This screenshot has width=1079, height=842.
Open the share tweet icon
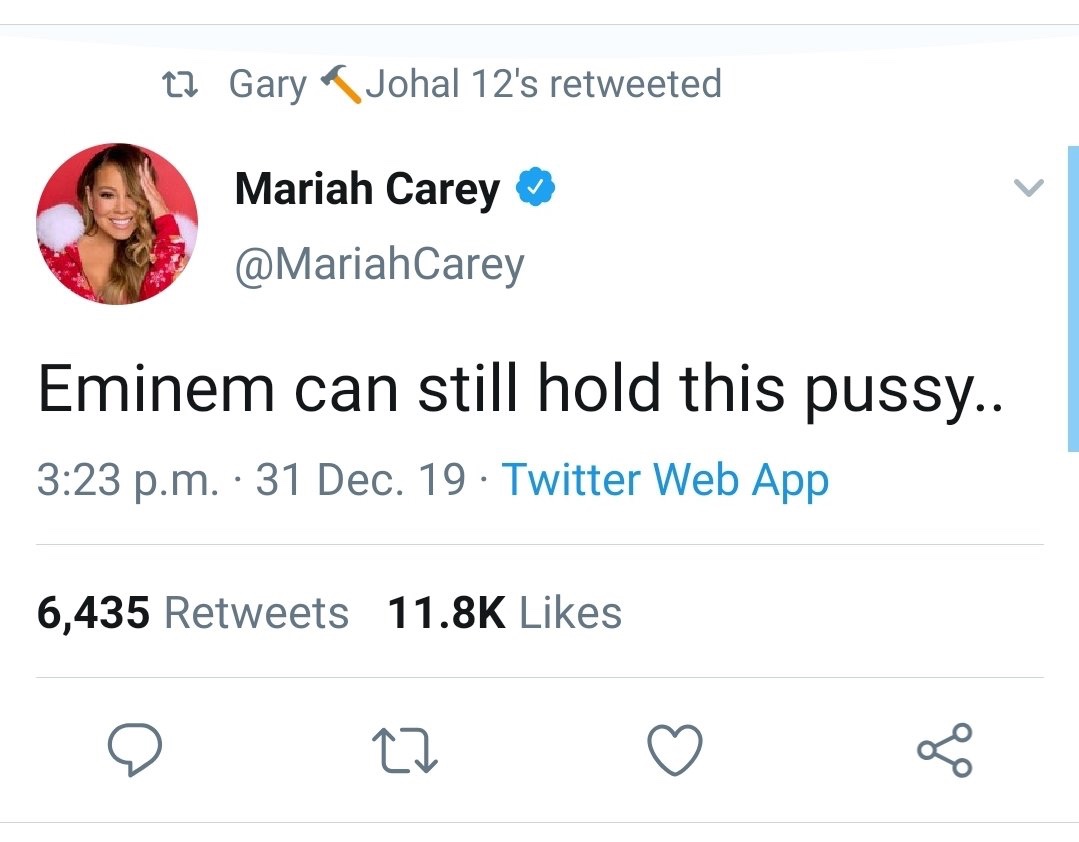click(x=944, y=751)
